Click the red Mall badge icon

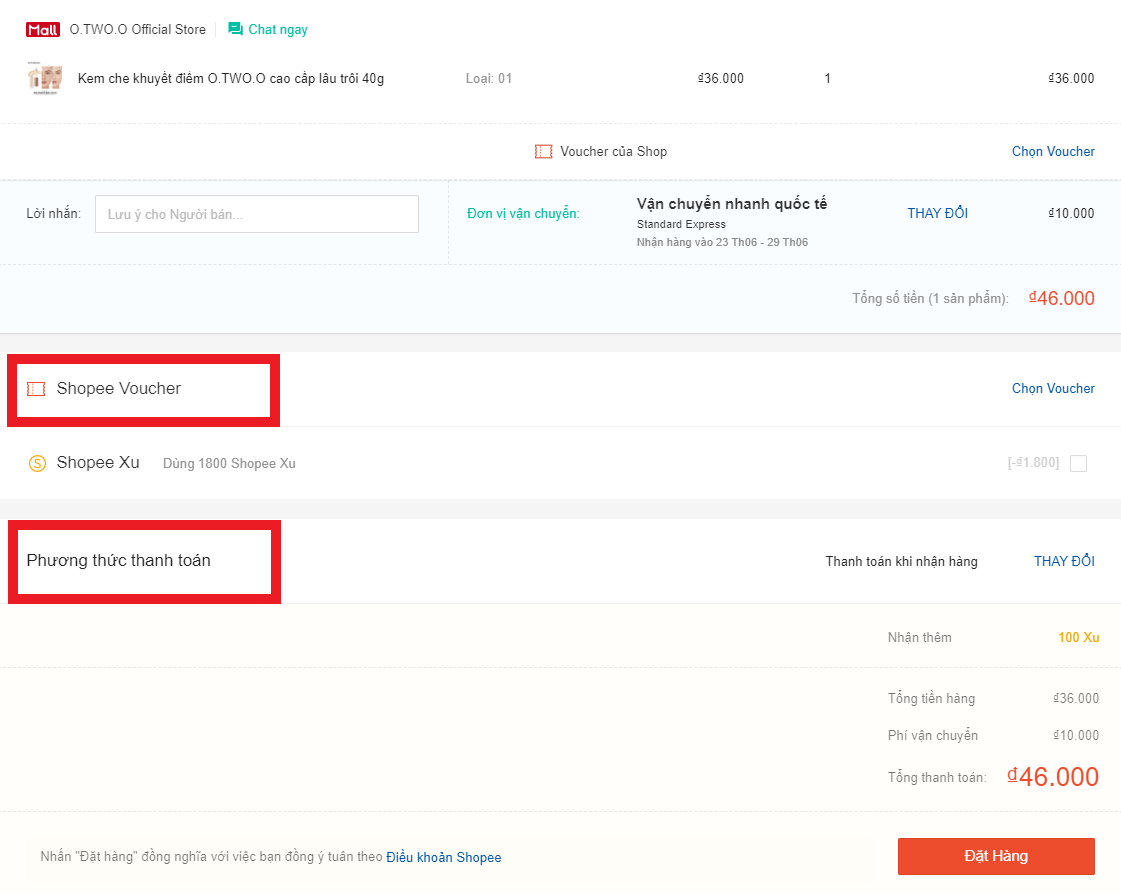pos(43,30)
